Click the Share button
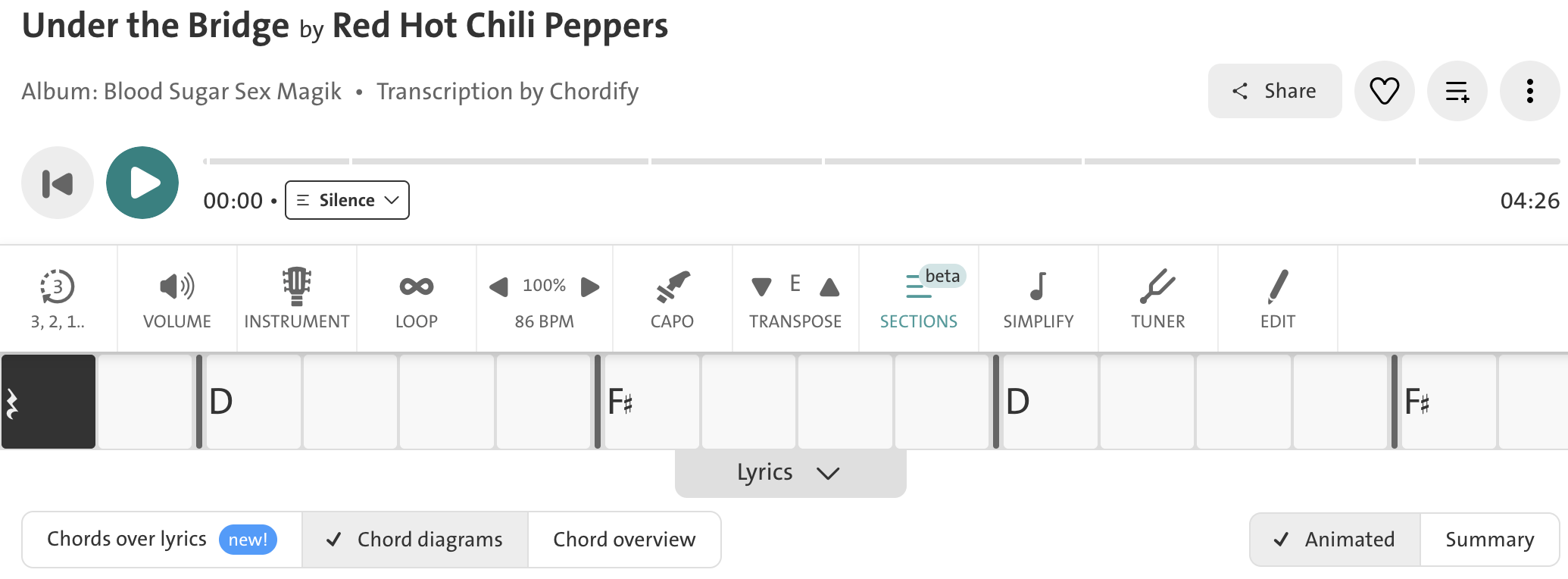The image size is (1568, 579). pos(1275,91)
